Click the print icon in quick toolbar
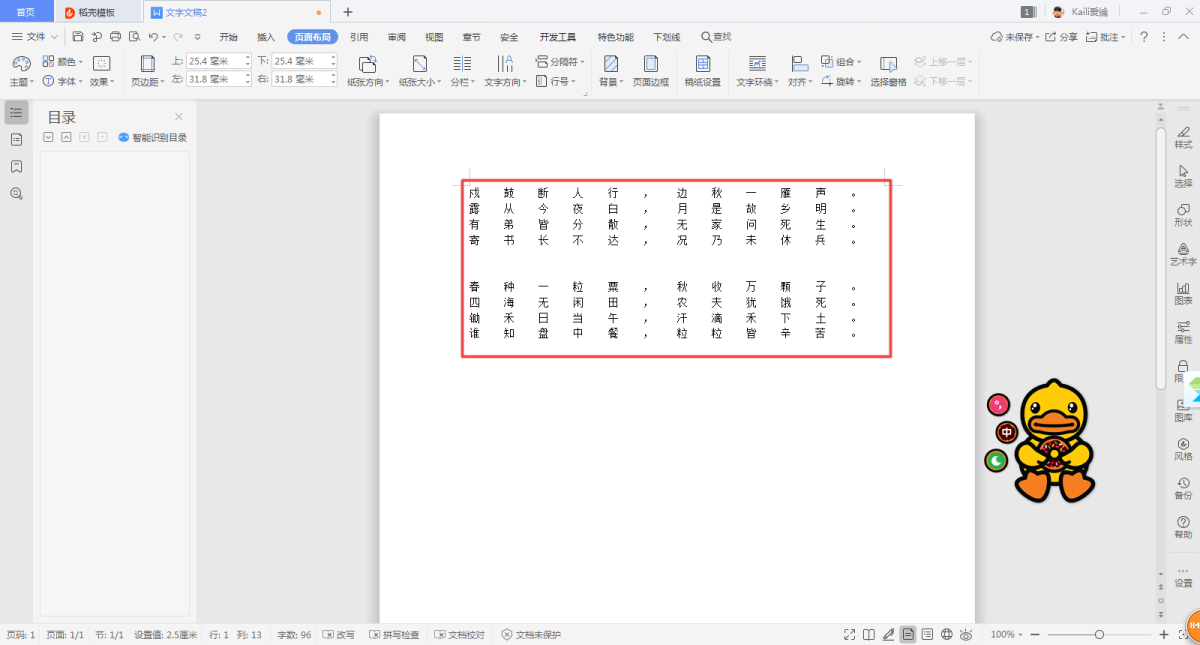The height and width of the screenshot is (645, 1200). tap(115, 37)
